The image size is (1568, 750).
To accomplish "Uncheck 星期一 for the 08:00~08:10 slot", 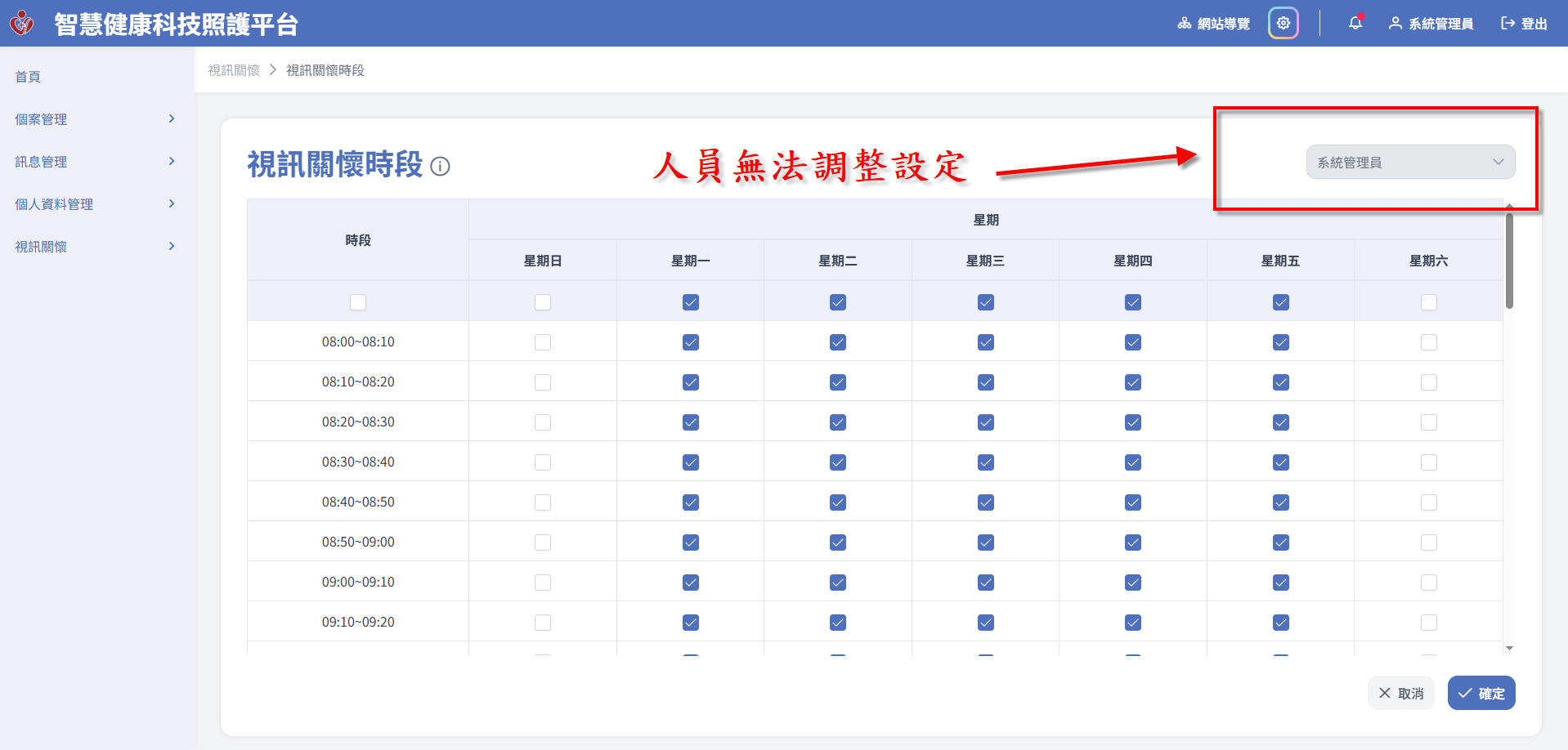I will coord(691,342).
